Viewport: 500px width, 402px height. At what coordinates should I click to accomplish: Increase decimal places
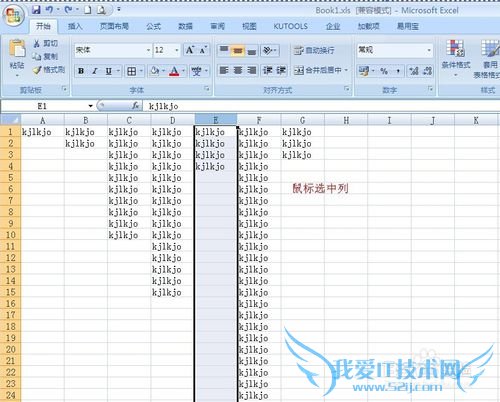point(414,71)
